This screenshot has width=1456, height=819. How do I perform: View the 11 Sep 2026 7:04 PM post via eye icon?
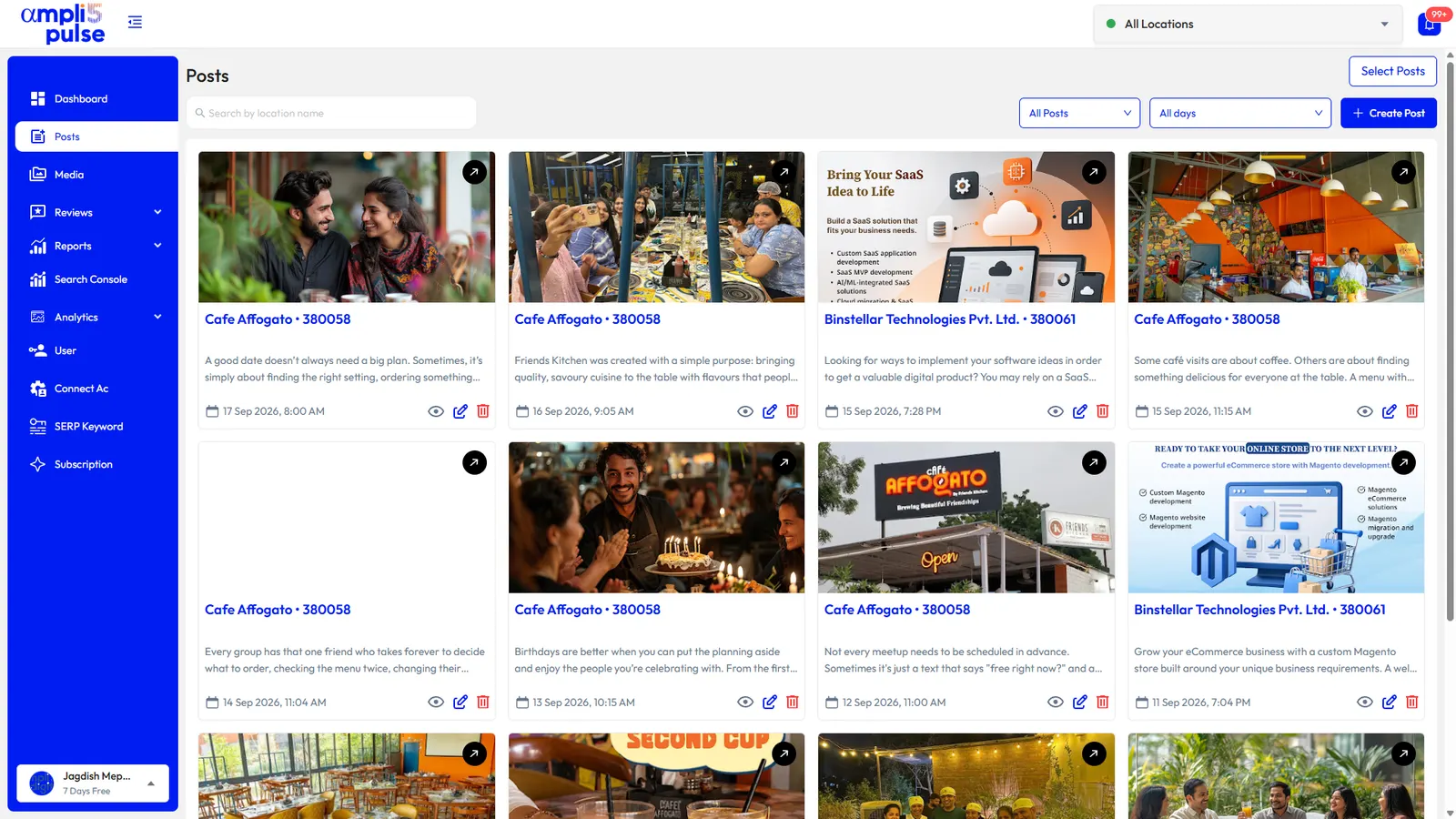pyautogui.click(x=1365, y=702)
